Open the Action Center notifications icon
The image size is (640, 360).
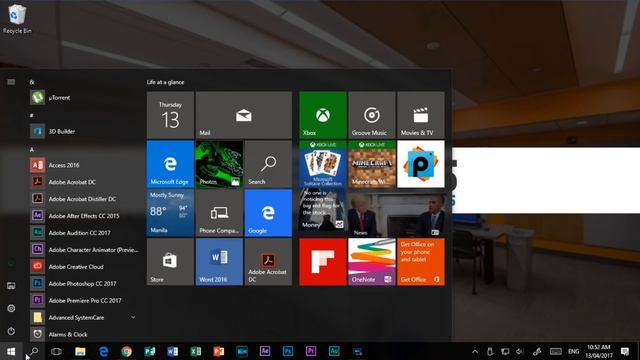[x=625, y=351]
